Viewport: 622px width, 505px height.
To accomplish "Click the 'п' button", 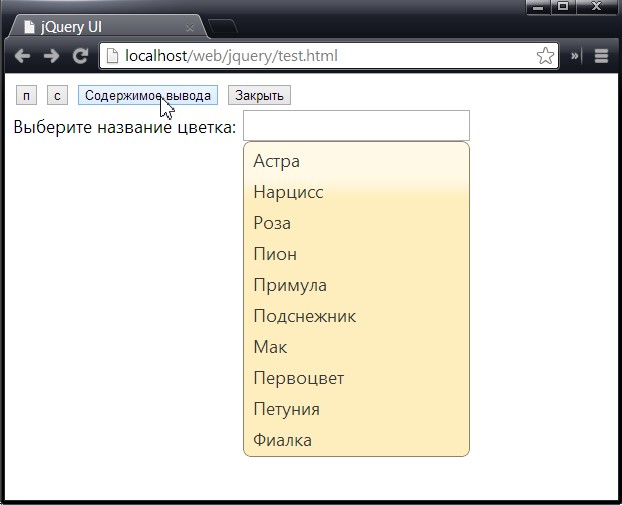I will [x=27, y=96].
